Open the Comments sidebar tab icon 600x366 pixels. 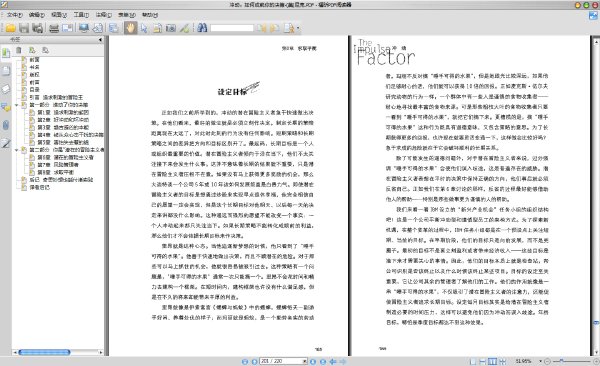(6, 107)
